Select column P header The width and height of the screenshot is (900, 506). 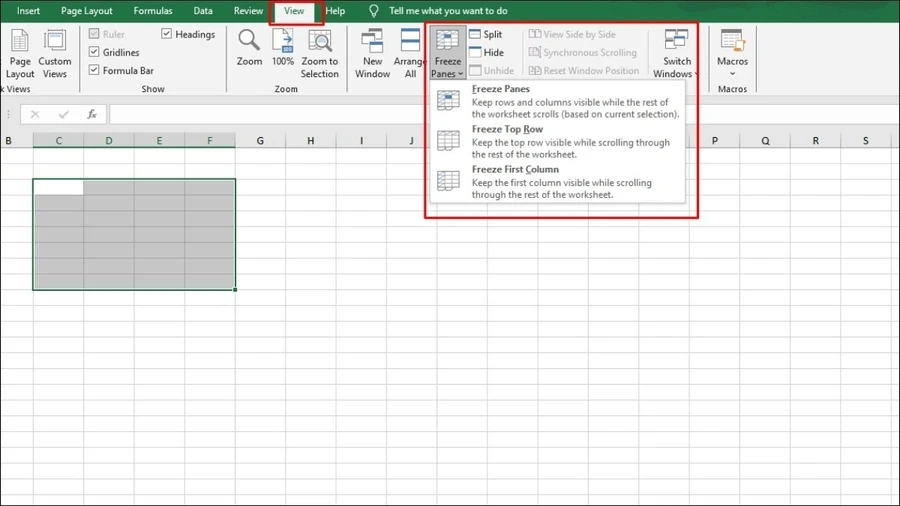click(715, 141)
